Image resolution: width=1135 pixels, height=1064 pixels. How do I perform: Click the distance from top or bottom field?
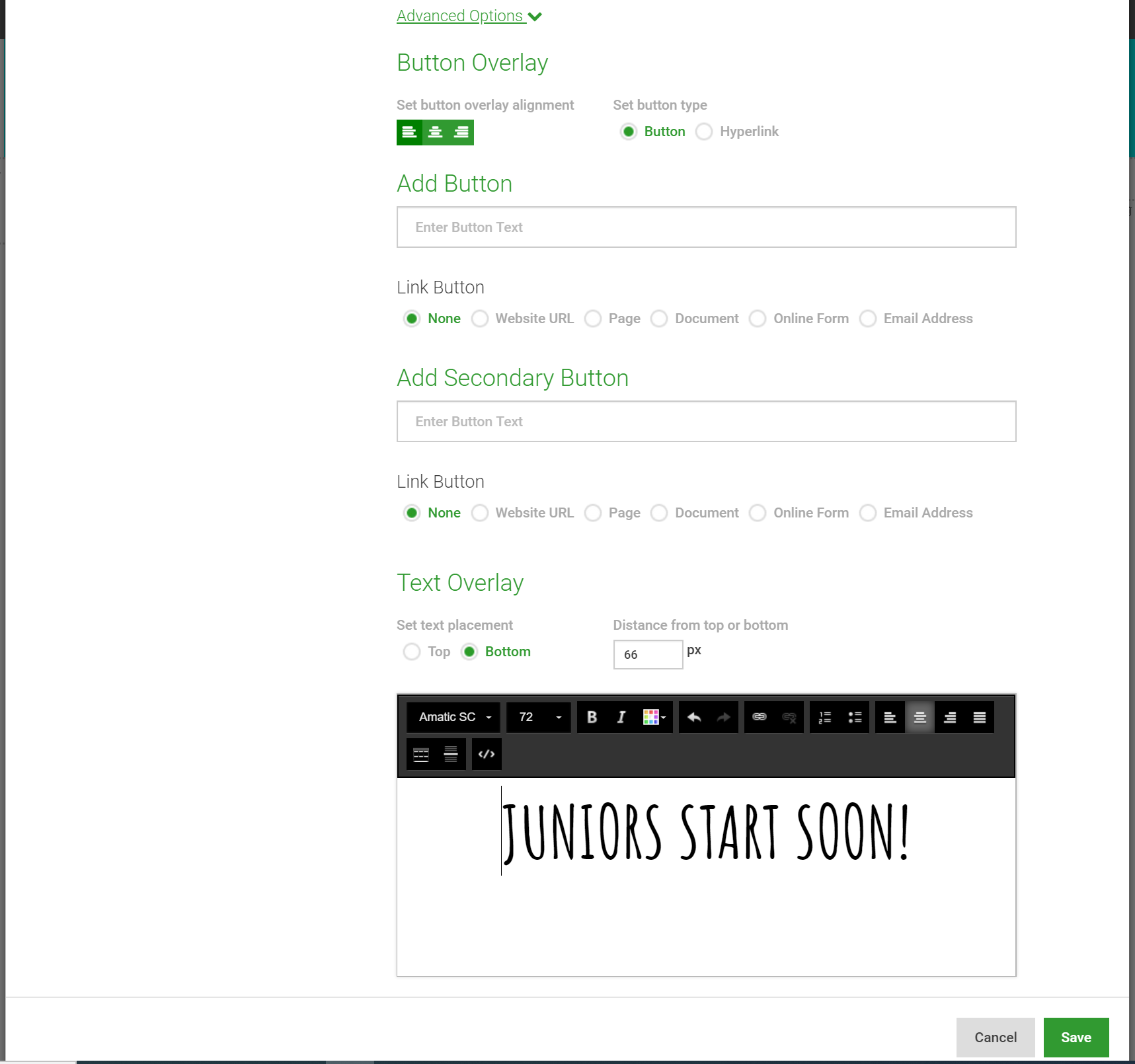(648, 654)
